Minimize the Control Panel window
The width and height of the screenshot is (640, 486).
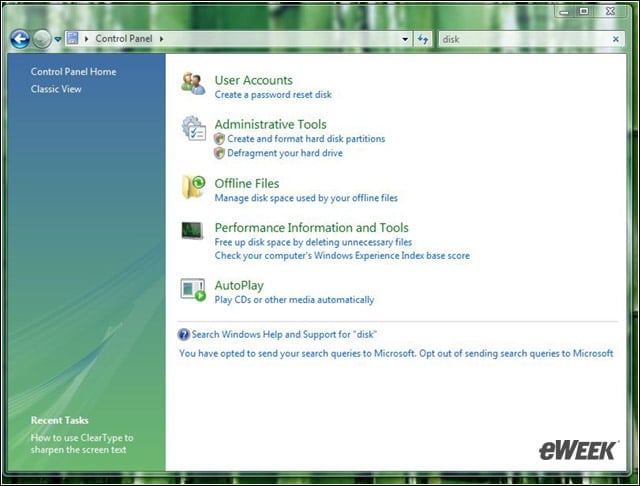tap(564, 11)
